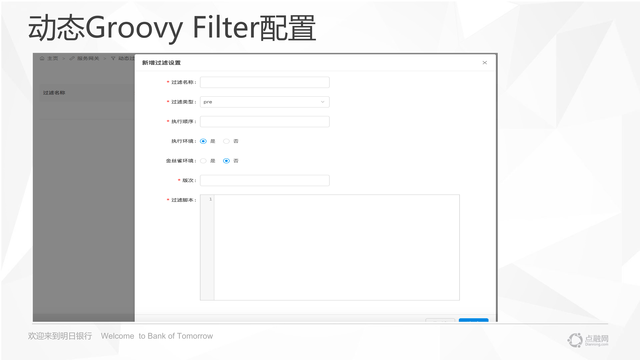
Task: Open 服务网关 breadcrumb link
Action: [x=88, y=58]
